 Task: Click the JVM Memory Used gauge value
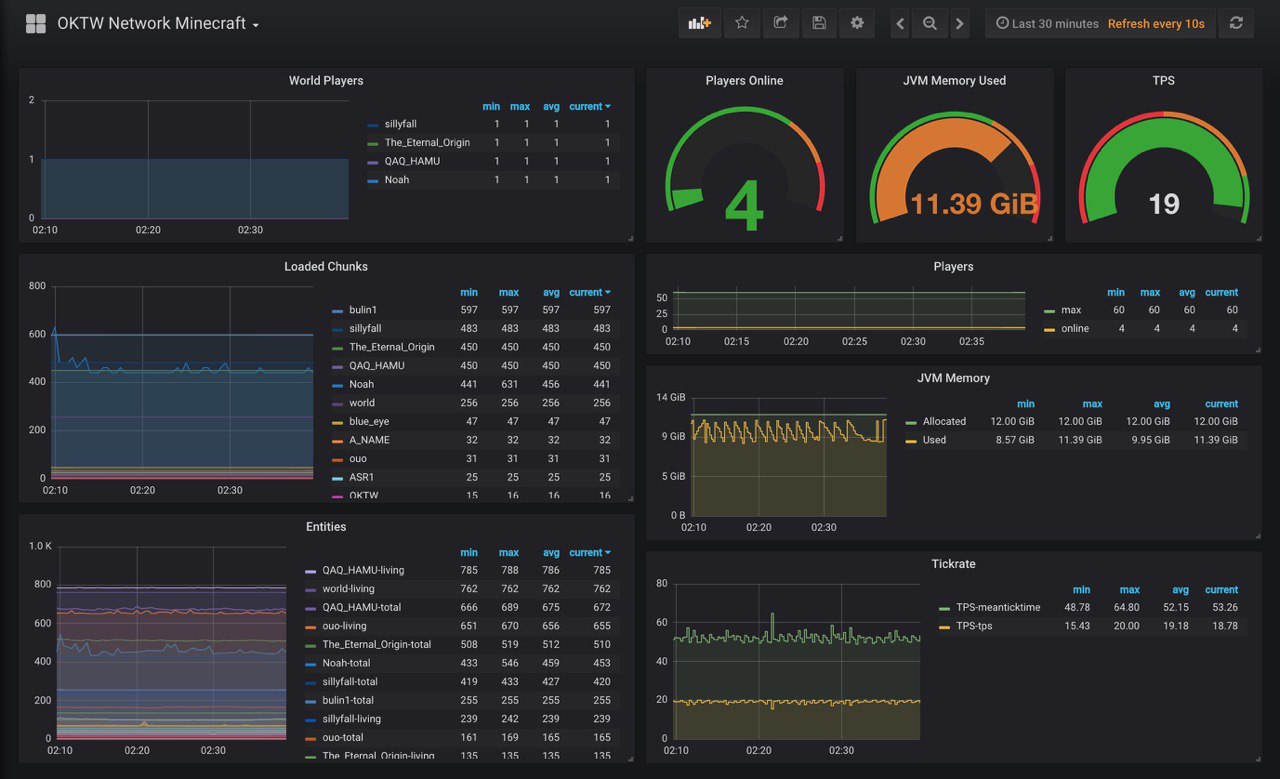coord(973,204)
